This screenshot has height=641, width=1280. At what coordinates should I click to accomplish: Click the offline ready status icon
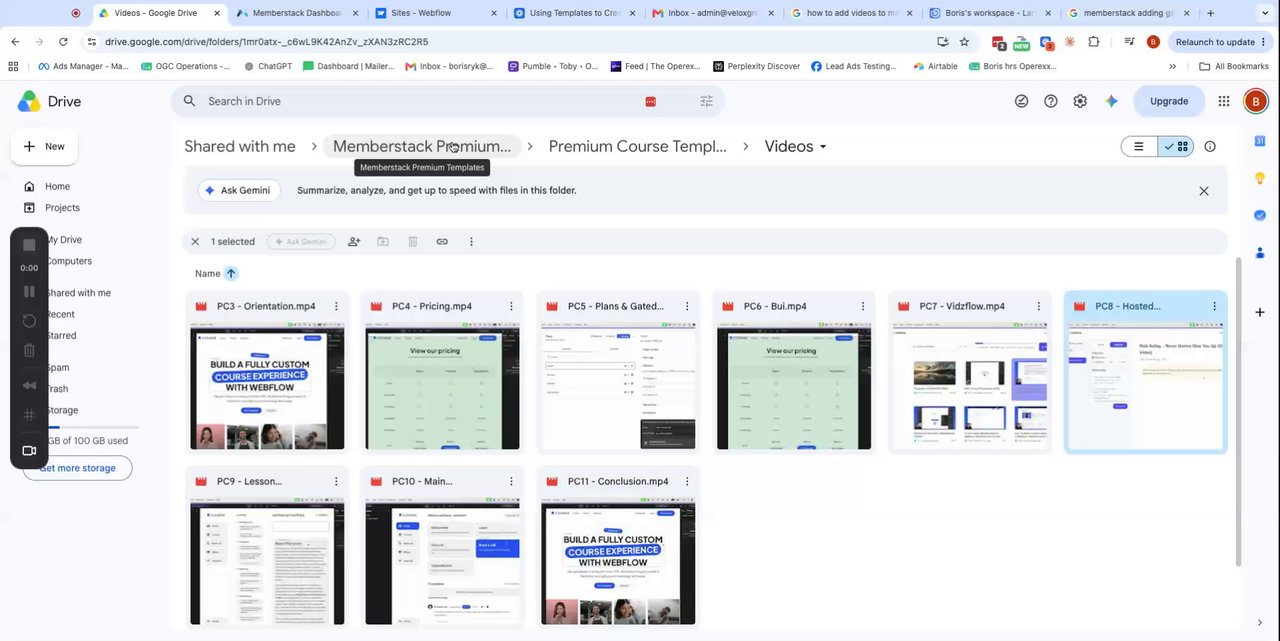point(1021,101)
